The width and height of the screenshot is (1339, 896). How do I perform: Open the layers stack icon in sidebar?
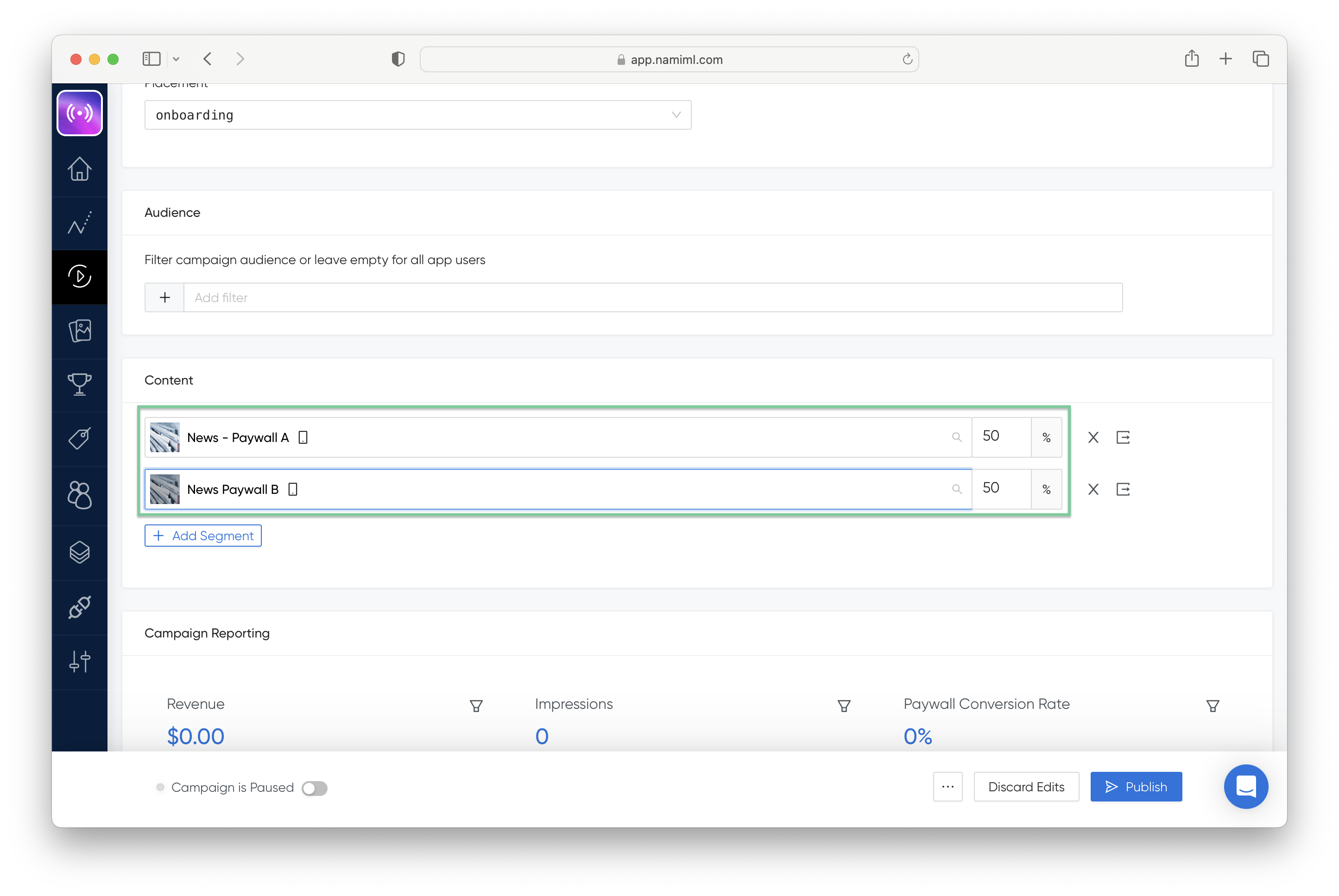point(79,552)
